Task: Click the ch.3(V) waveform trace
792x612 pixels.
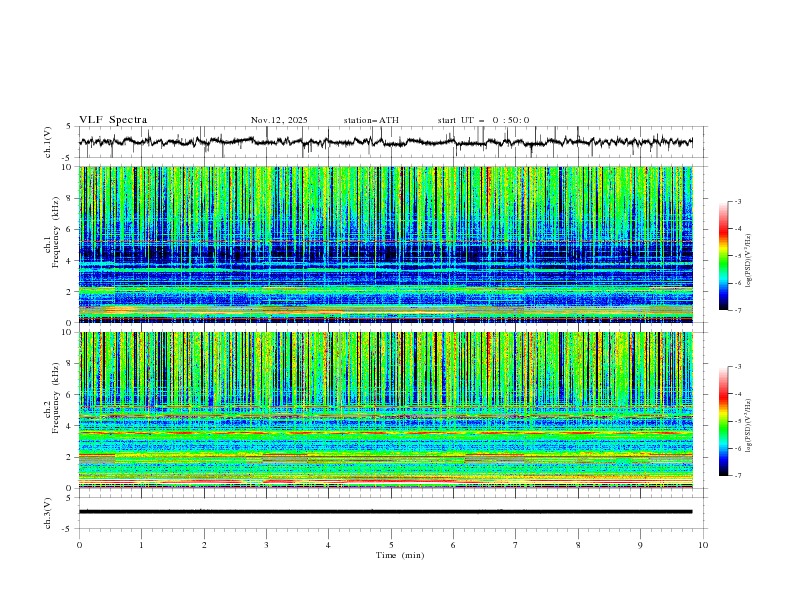Action: pos(386,512)
